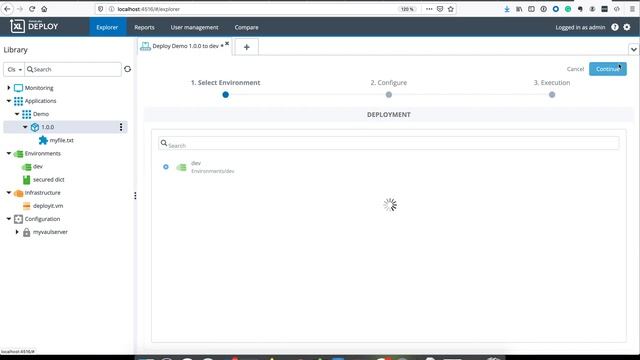Click the myfile.txt puzzle piece icon

pos(43,140)
